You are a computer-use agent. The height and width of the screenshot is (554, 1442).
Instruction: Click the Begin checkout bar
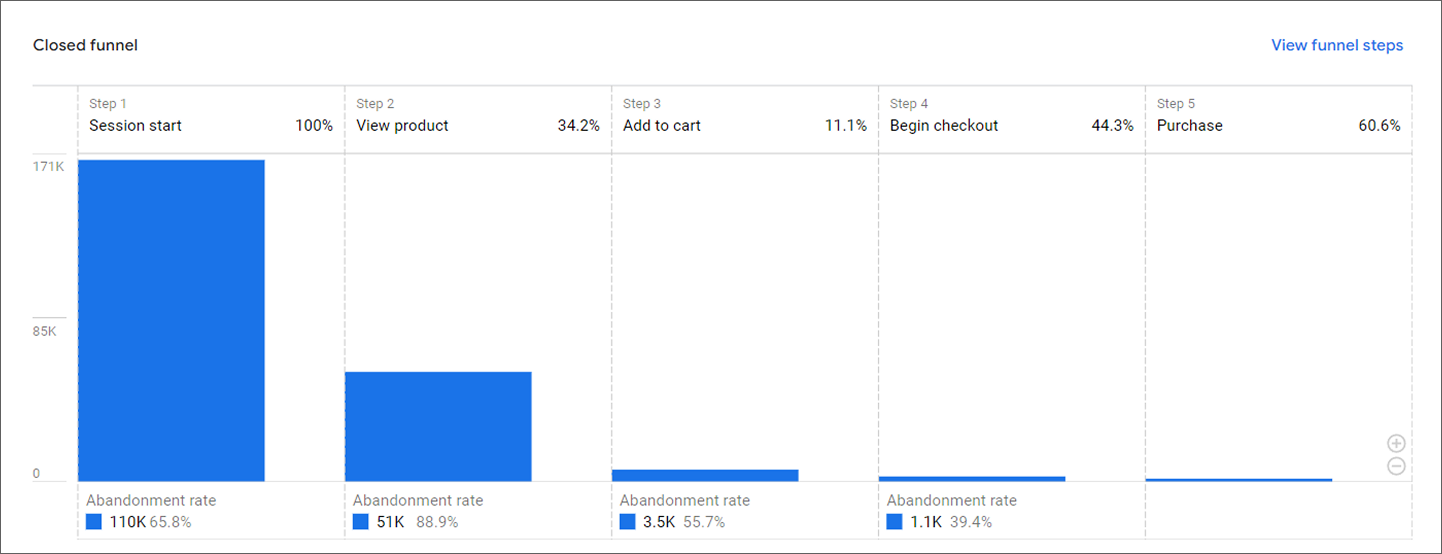(x=972, y=479)
